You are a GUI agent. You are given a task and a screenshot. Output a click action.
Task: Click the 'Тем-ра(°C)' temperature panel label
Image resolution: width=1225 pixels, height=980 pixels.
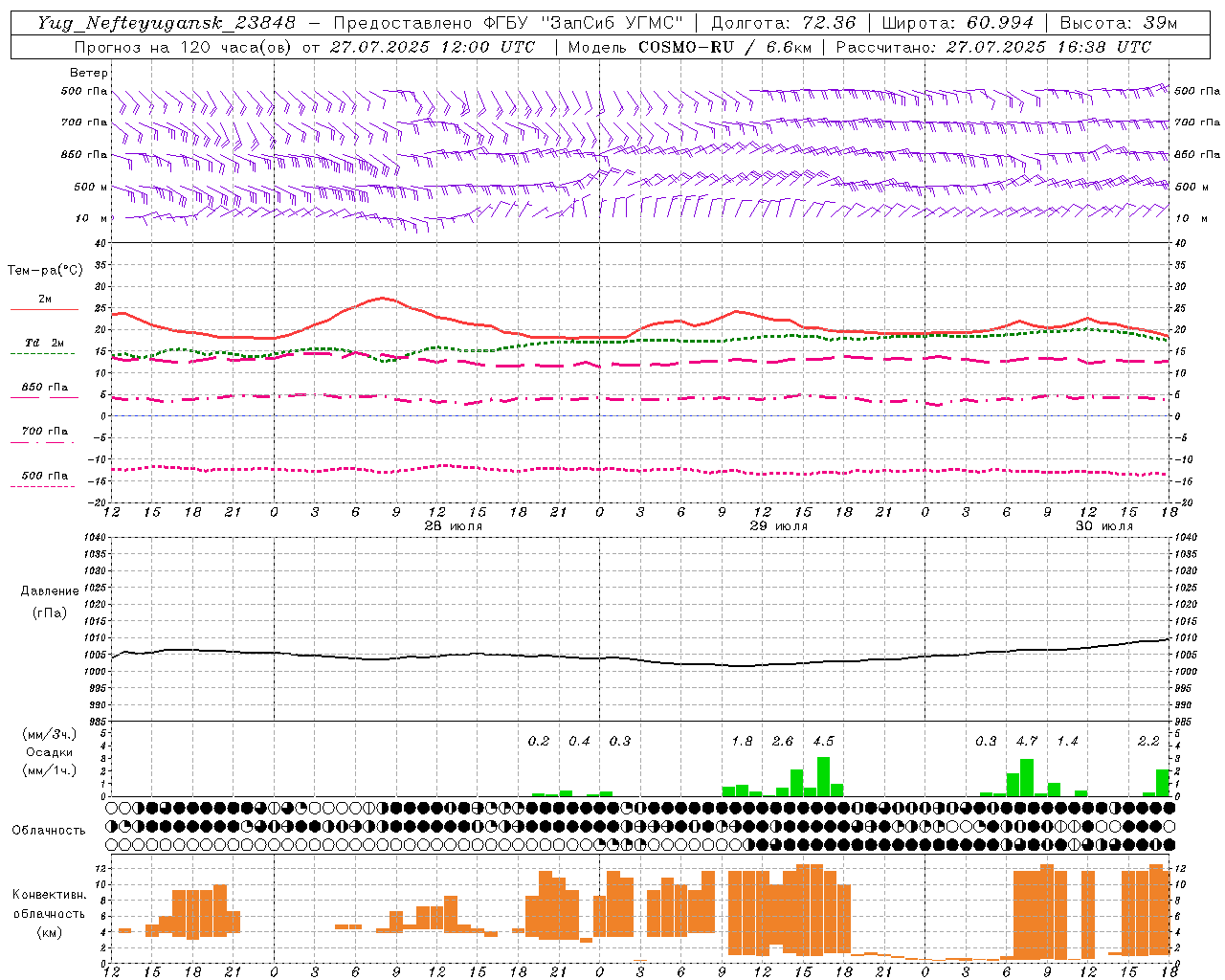click(x=45, y=271)
